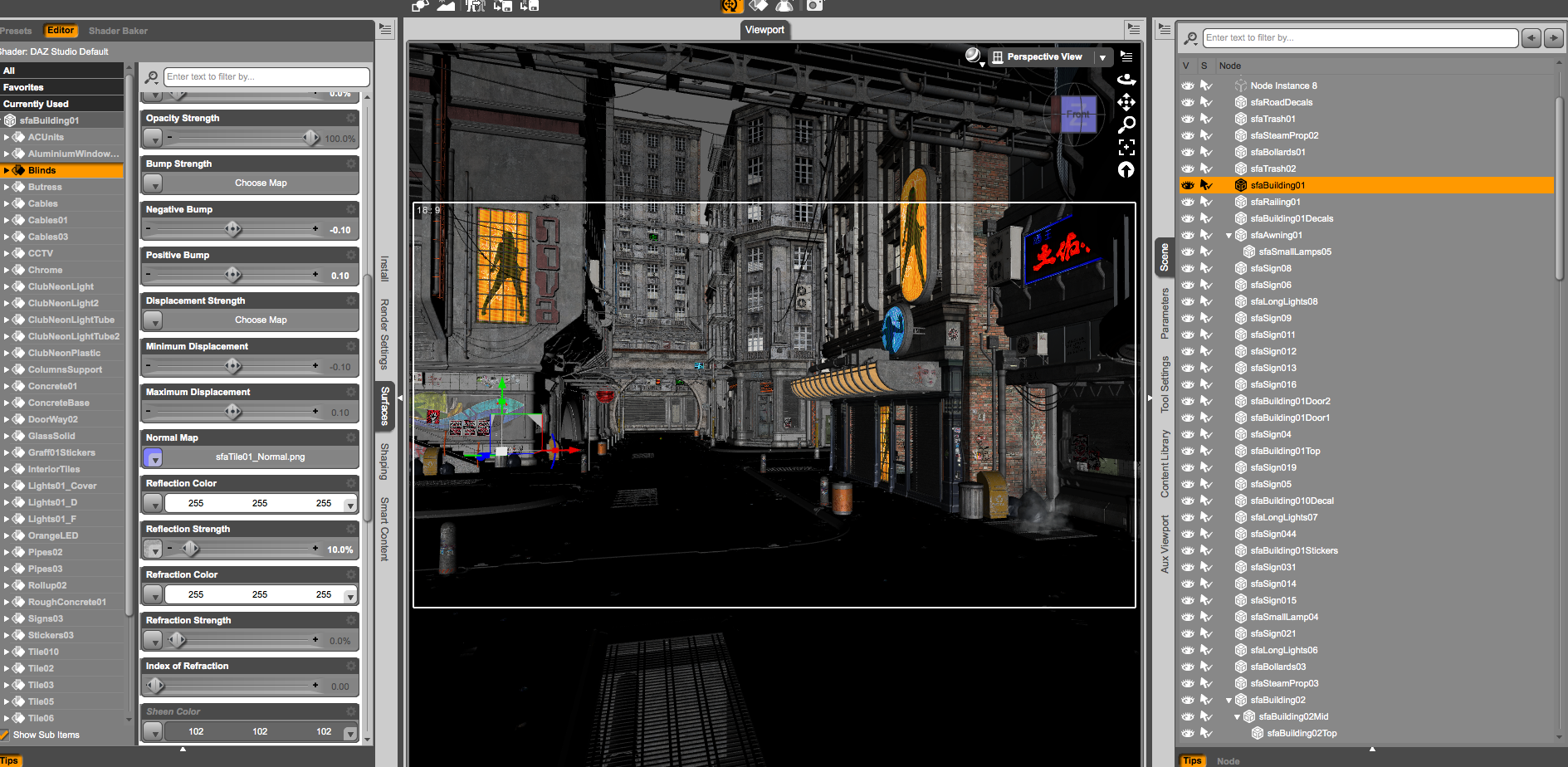Image resolution: width=1568 pixels, height=767 pixels.
Task: Expand the Chrome surface group
Action: [7, 270]
